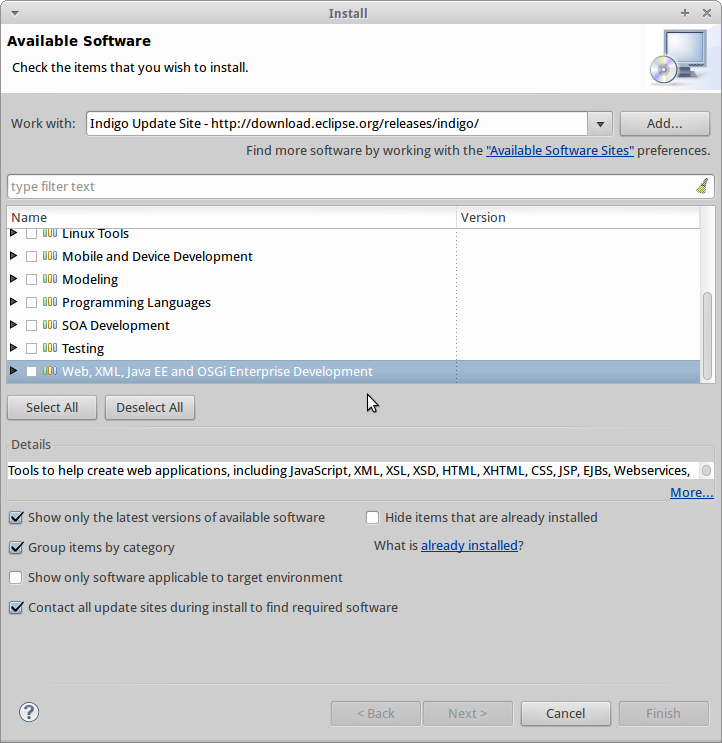The height and width of the screenshot is (743, 722).
Task: Clear filter text with the broom icon
Action: pos(702,186)
